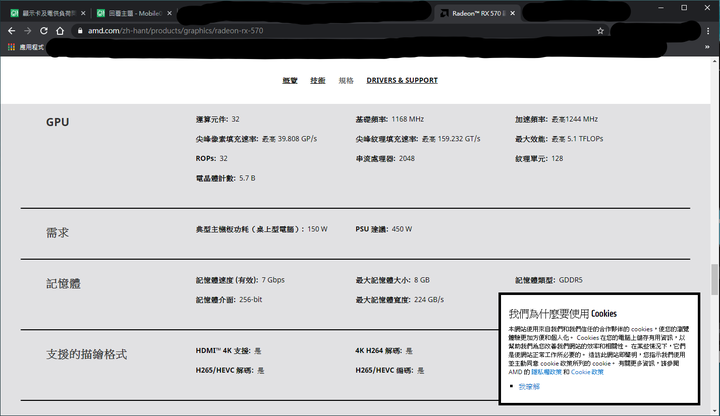Screen dimensions: 720x416
Task: Click the 記憶體 section heading
Action: pyautogui.click(x=63, y=284)
